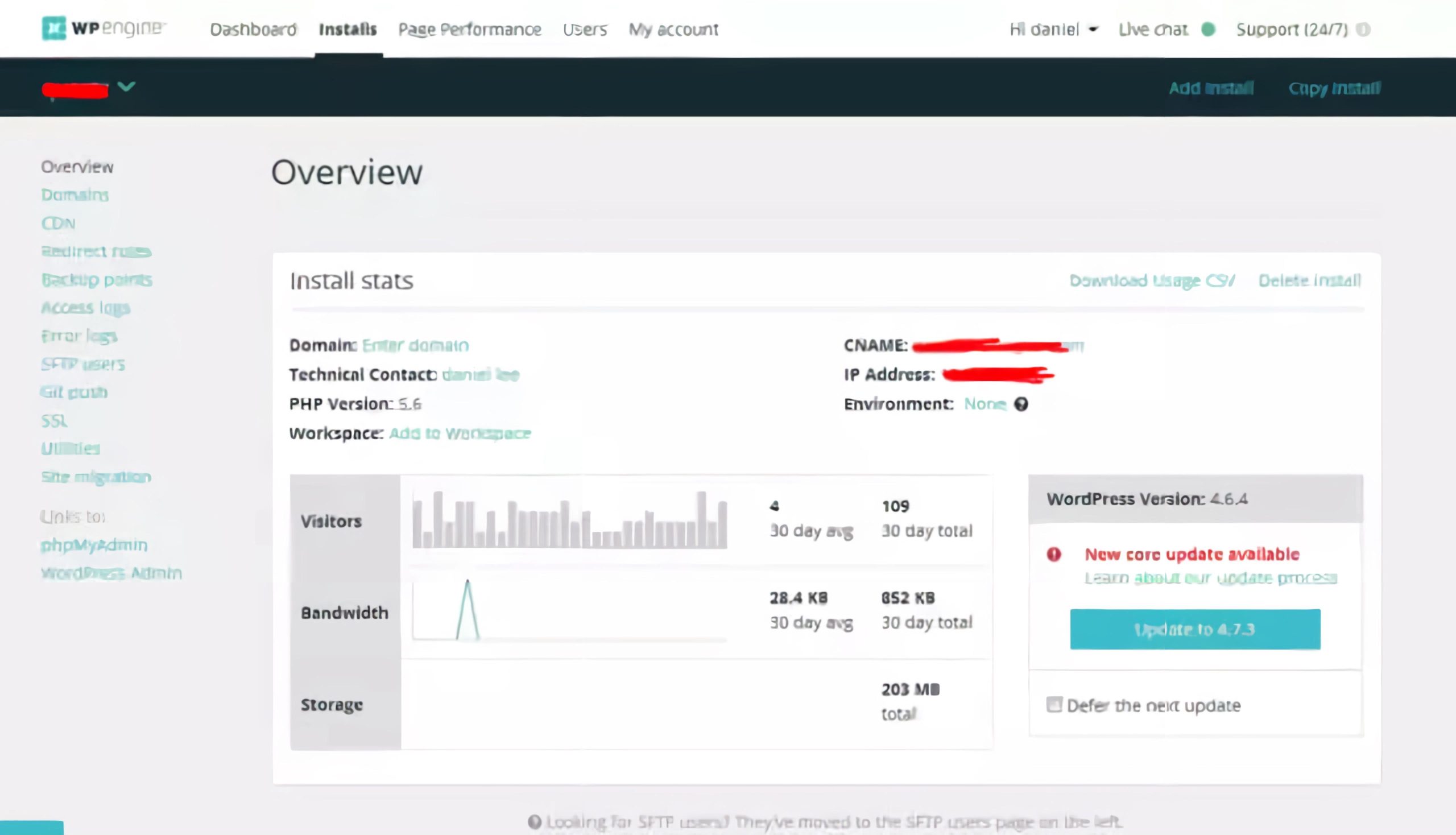Click the SFTP users notice info icon
Viewport: 1456px width, 835px height.
coord(536,821)
